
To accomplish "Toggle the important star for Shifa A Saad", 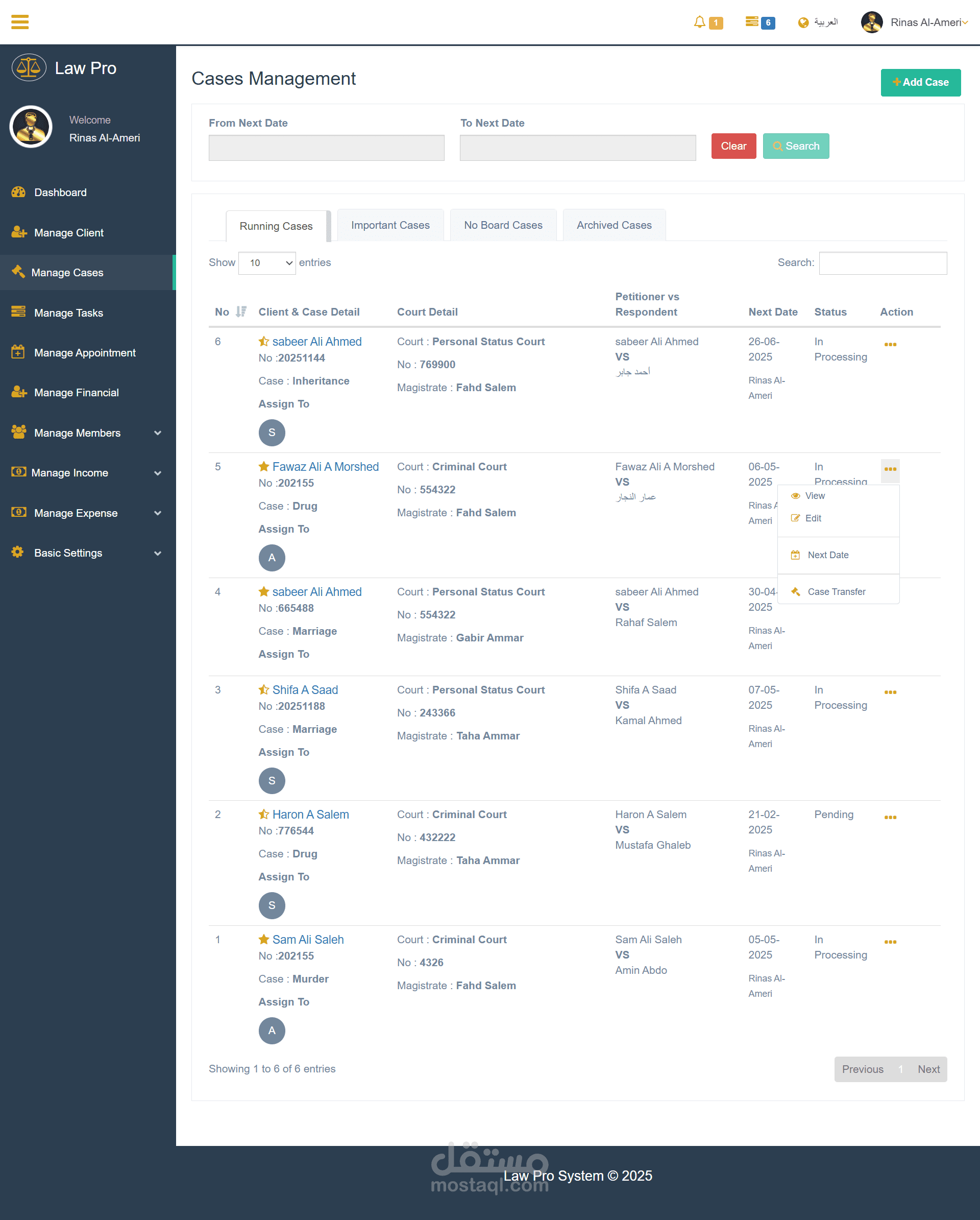I will 263,690.
